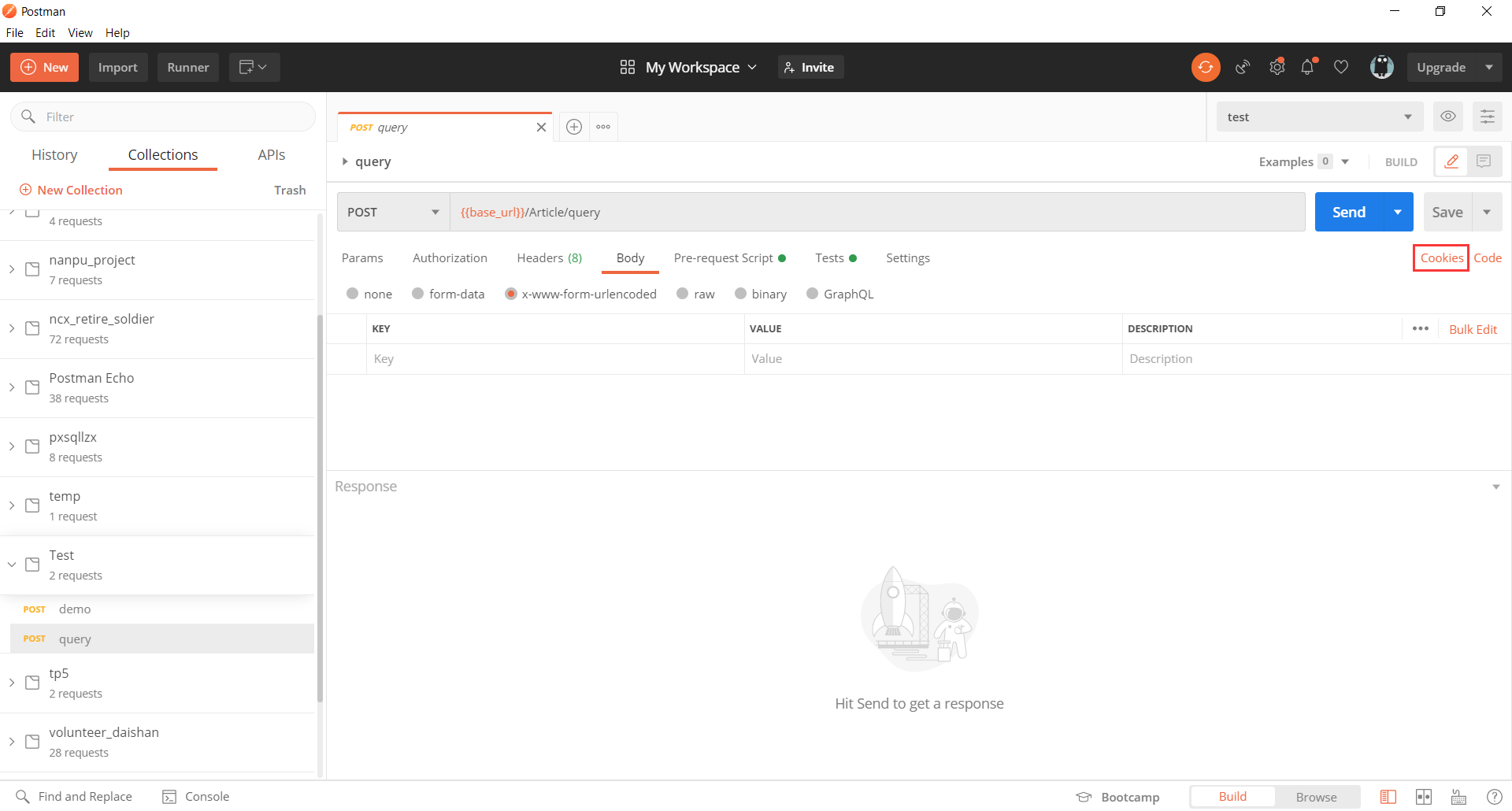
Task: Open the Runner
Action: [x=188, y=68]
